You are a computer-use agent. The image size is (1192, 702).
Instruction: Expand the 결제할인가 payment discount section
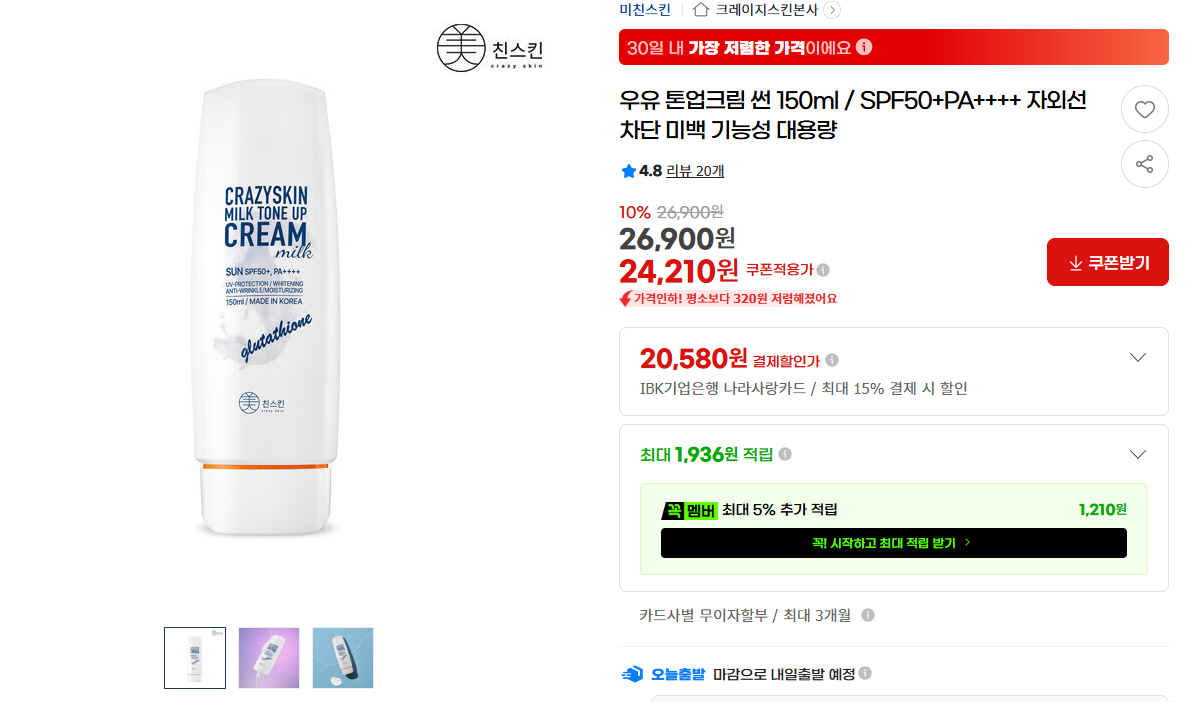pyautogui.click(x=1137, y=357)
